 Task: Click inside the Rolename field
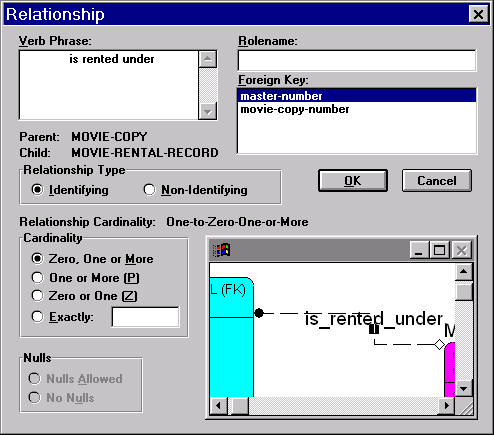(357, 60)
